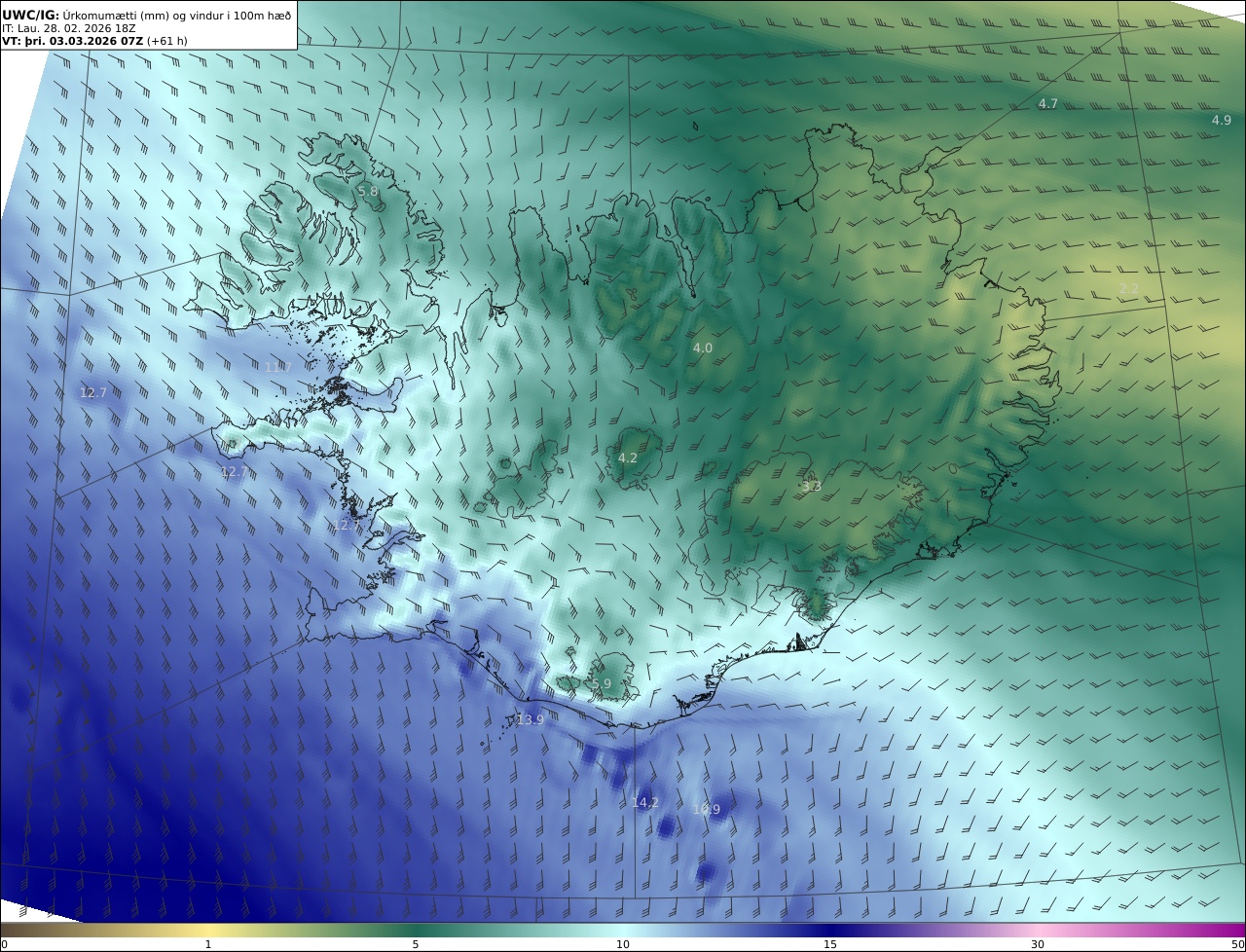The height and width of the screenshot is (952, 1246).
Task: Click the 13.9 value off the south coast
Action: (x=530, y=719)
